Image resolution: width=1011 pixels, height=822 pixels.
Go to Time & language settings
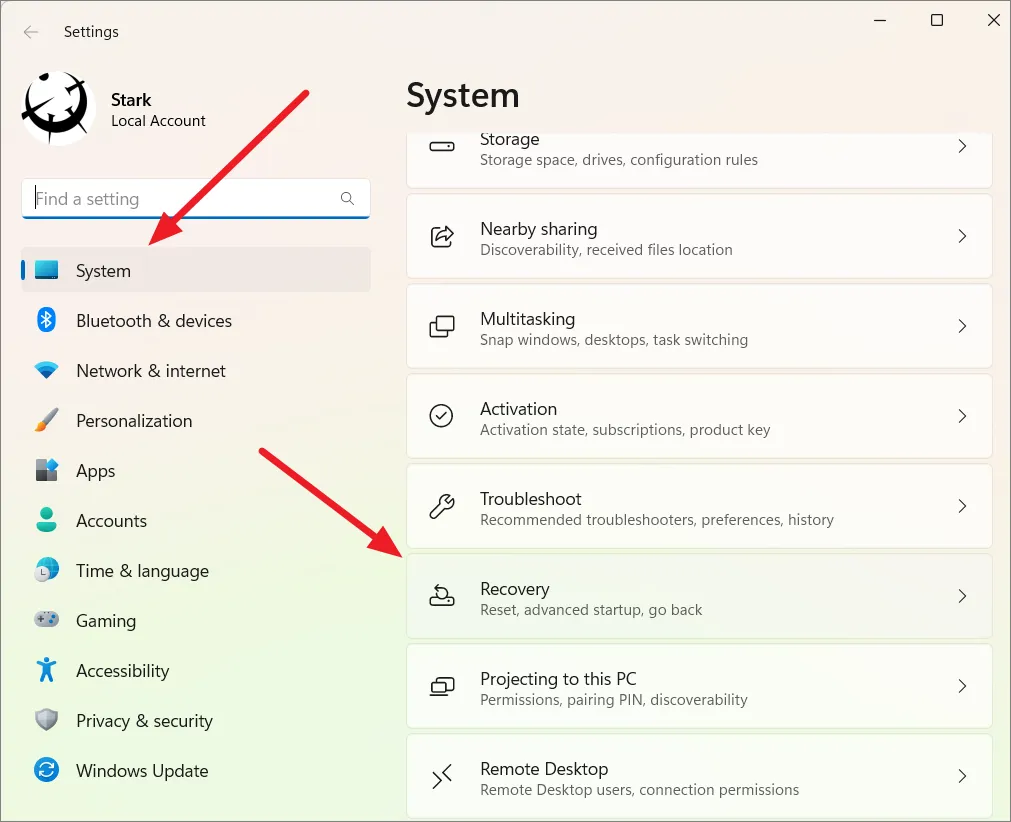pos(142,571)
